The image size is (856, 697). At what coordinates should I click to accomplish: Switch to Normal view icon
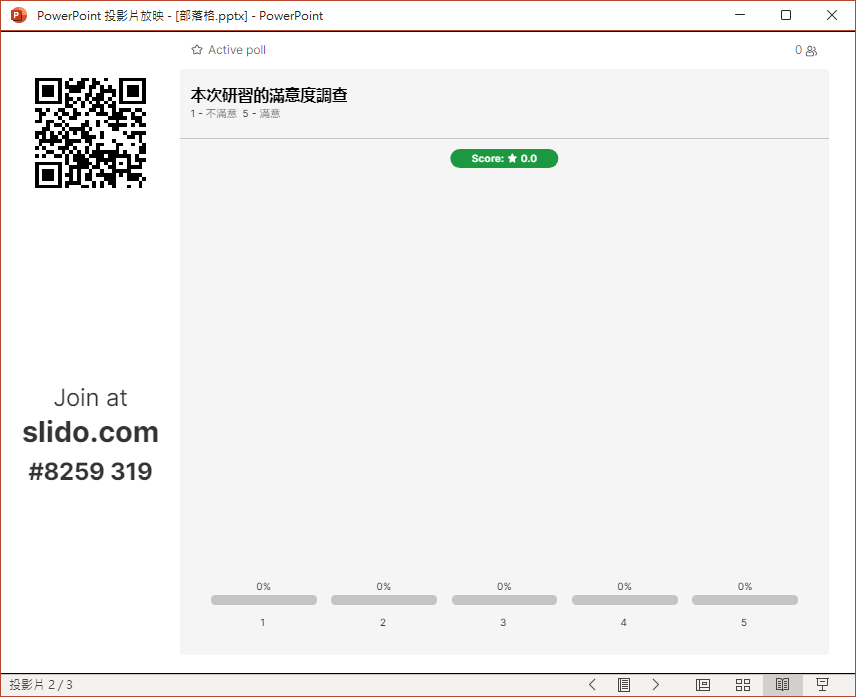point(703,684)
